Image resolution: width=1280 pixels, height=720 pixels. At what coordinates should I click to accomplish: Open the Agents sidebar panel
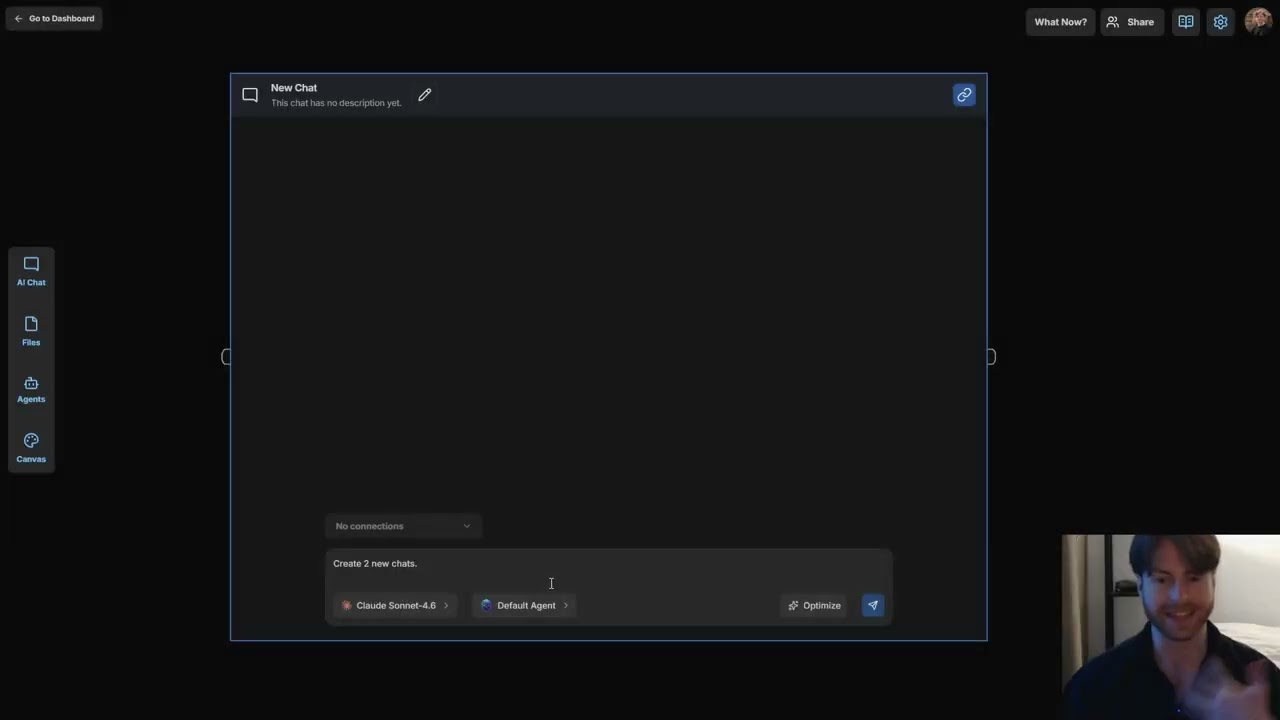(x=31, y=390)
